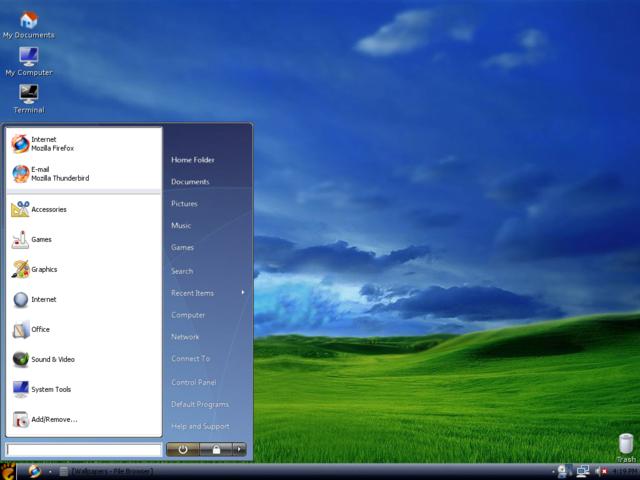The image size is (640, 480).
Task: Expand the arrow next to lock button
Action: (240, 449)
